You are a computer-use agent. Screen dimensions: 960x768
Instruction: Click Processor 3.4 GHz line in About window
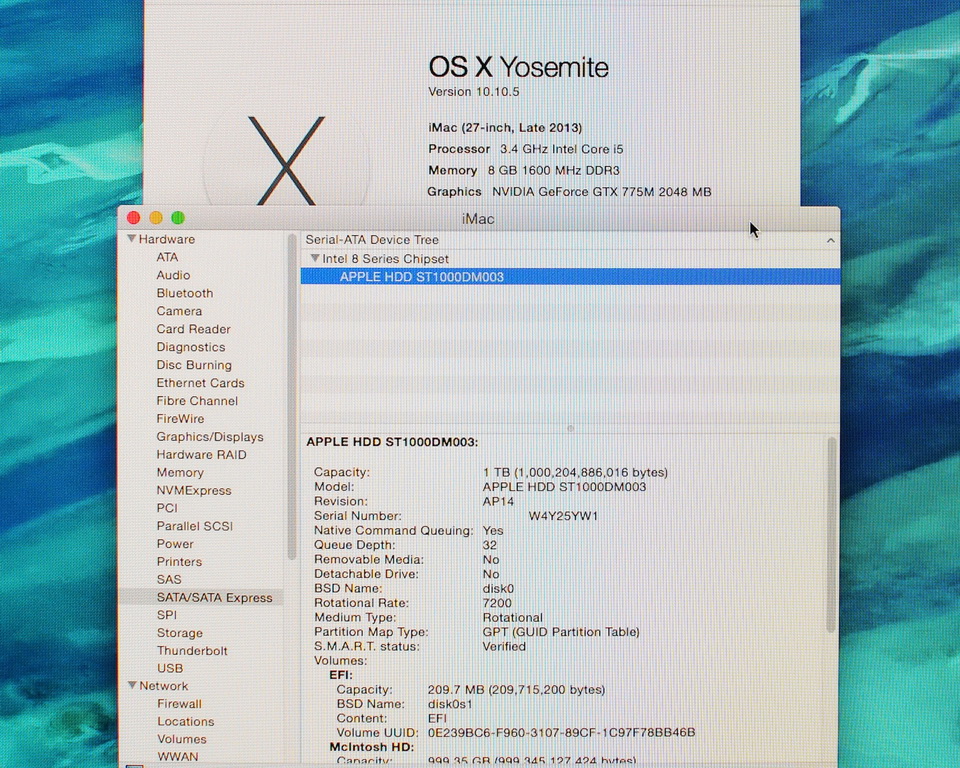(525, 149)
